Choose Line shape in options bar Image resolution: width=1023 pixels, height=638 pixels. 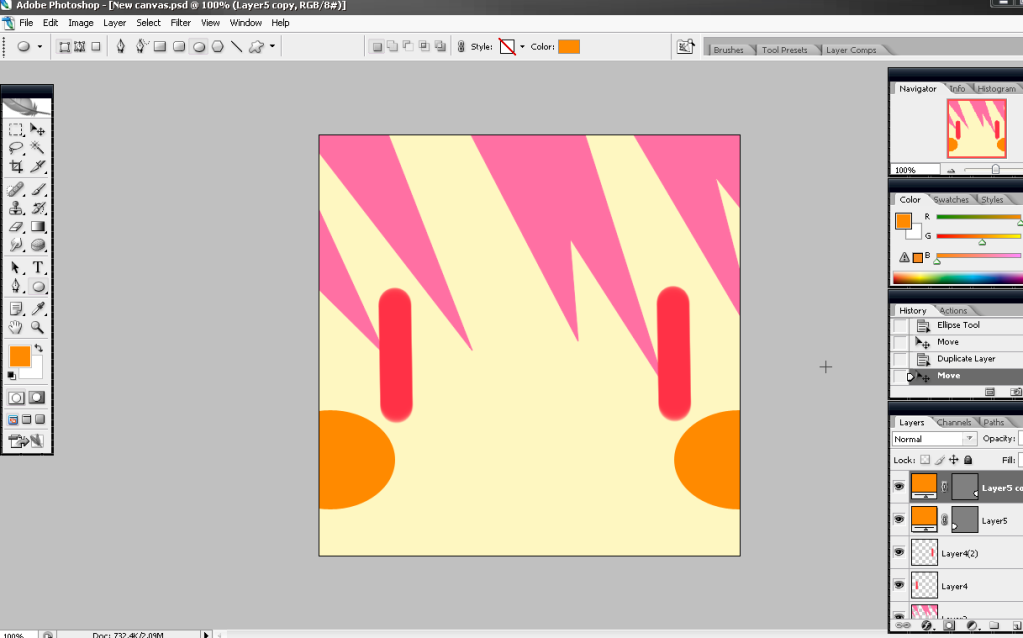point(236,47)
